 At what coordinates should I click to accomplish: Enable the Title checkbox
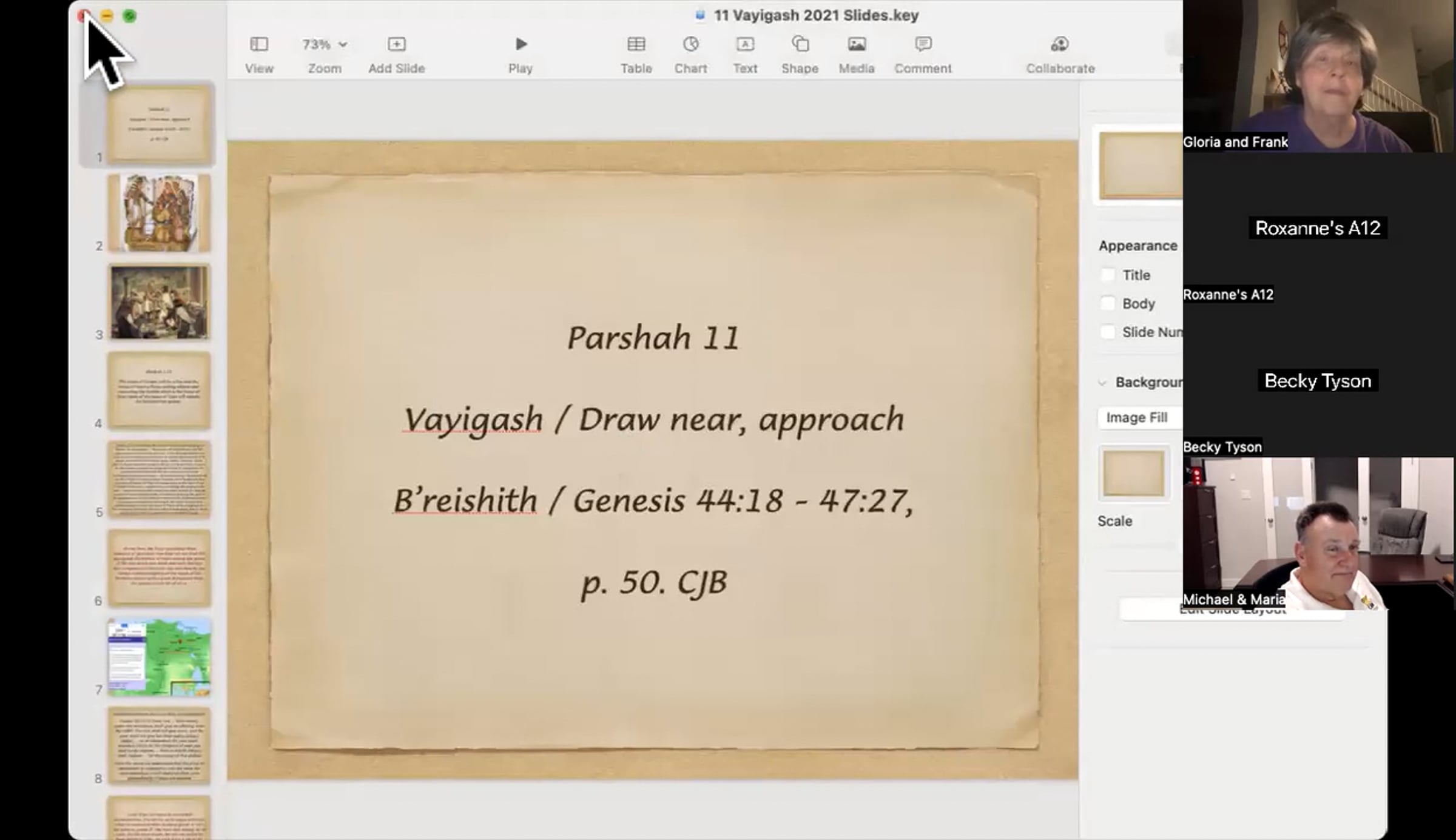[1108, 275]
